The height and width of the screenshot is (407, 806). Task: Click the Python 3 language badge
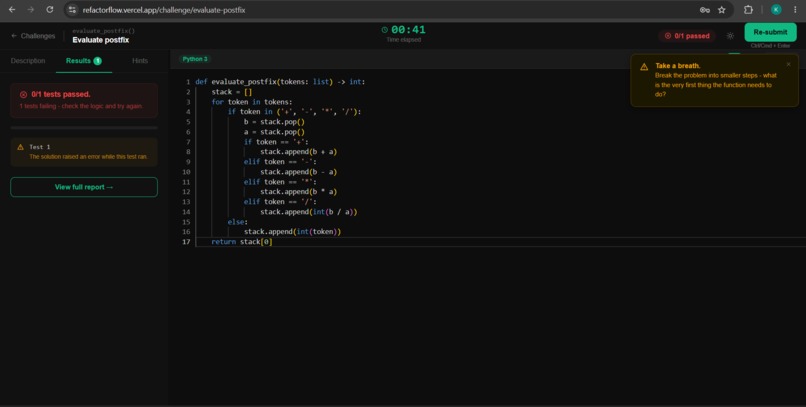(x=195, y=59)
